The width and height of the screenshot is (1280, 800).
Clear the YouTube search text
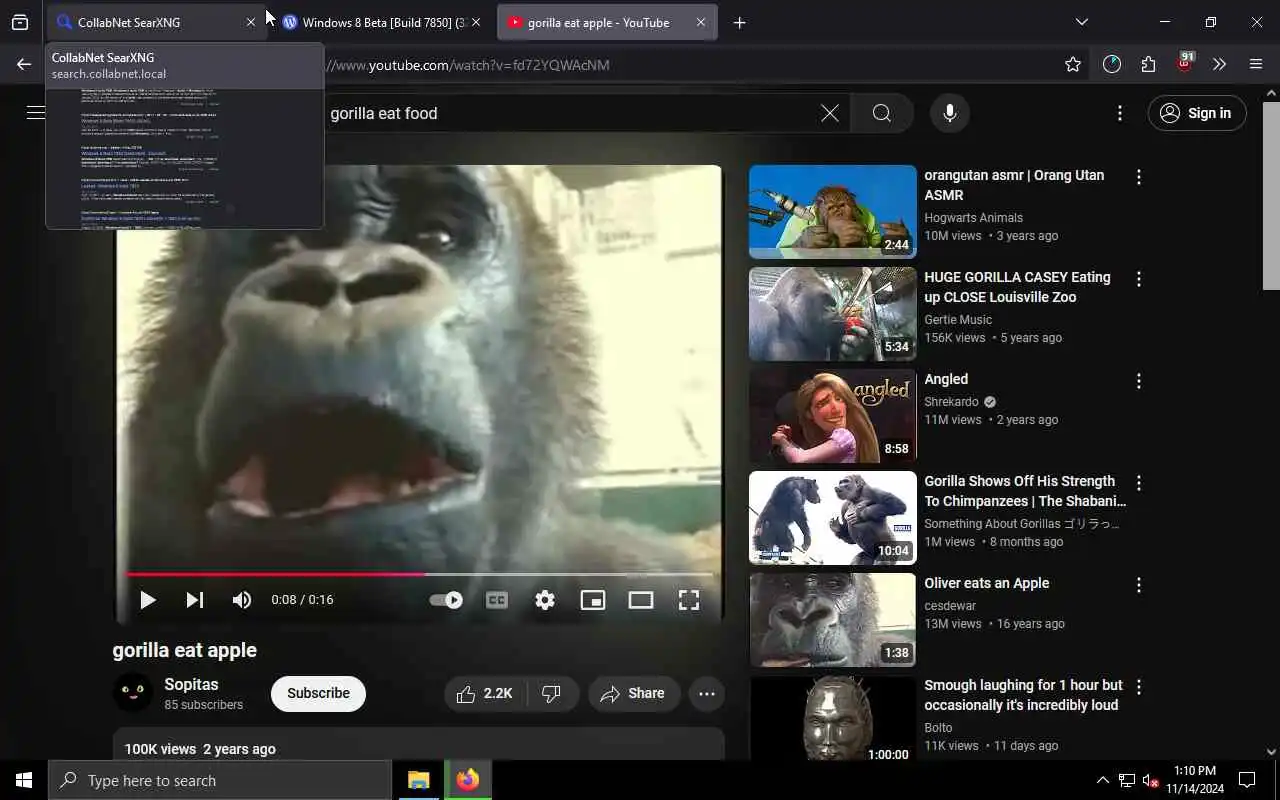830,113
